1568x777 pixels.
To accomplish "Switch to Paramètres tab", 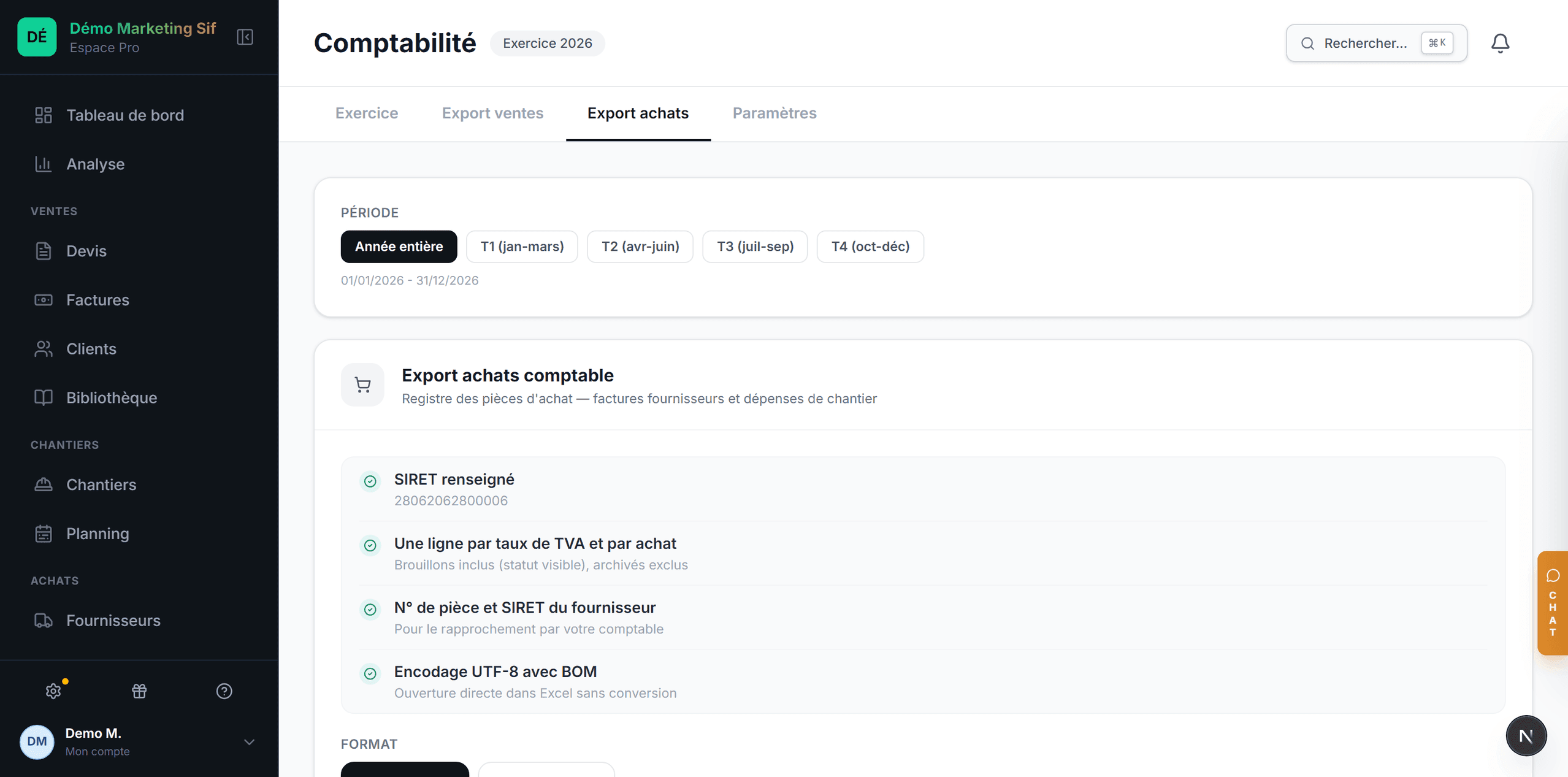I will [774, 113].
